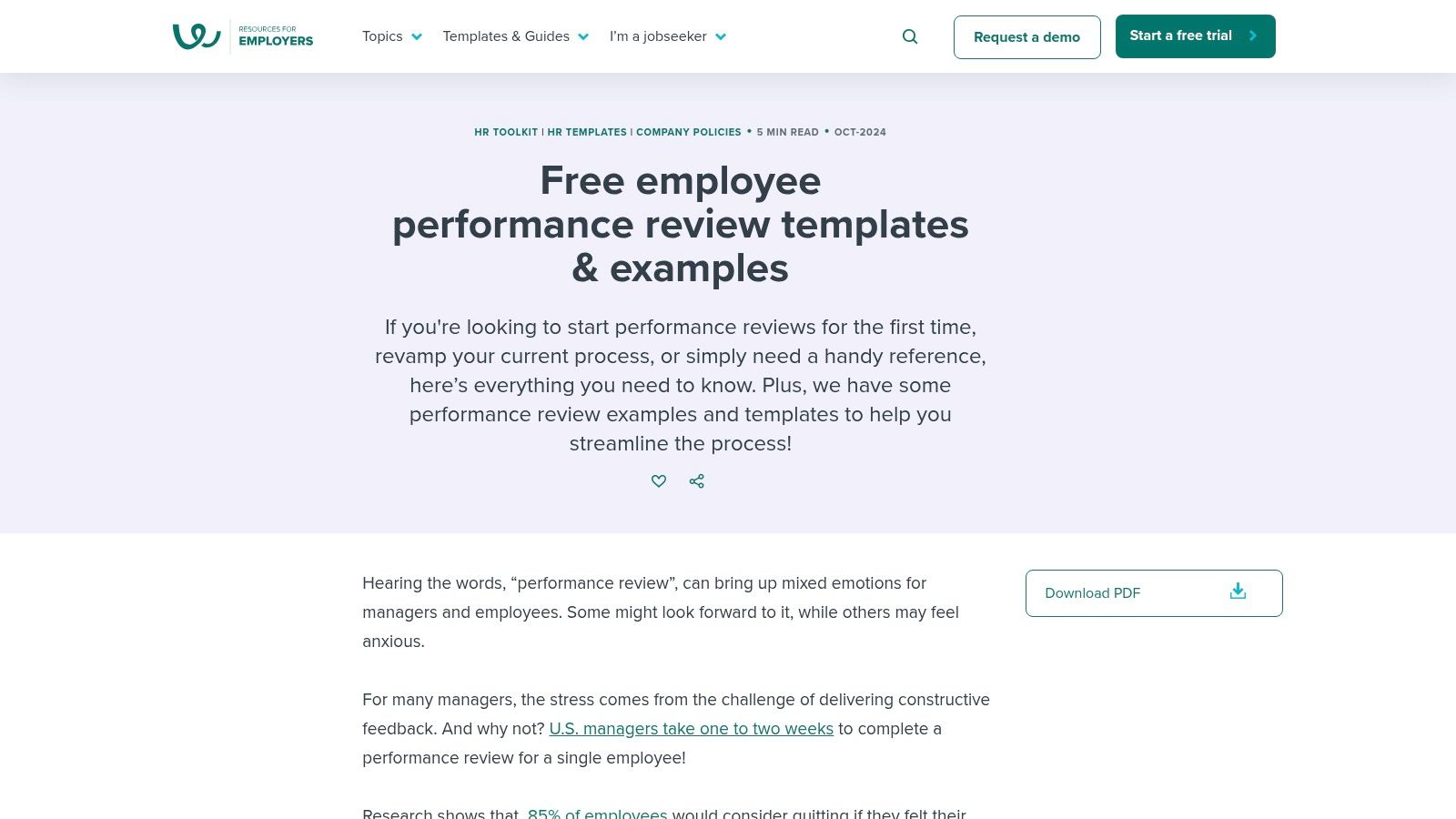Image resolution: width=1456 pixels, height=819 pixels.
Task: Click the article headline about performance review templates
Action: pos(680,224)
